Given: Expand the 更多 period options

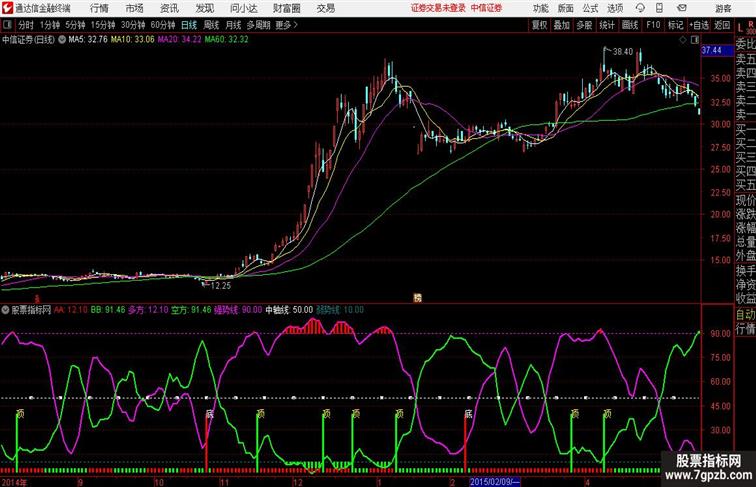Looking at the screenshot, I should [x=287, y=25].
